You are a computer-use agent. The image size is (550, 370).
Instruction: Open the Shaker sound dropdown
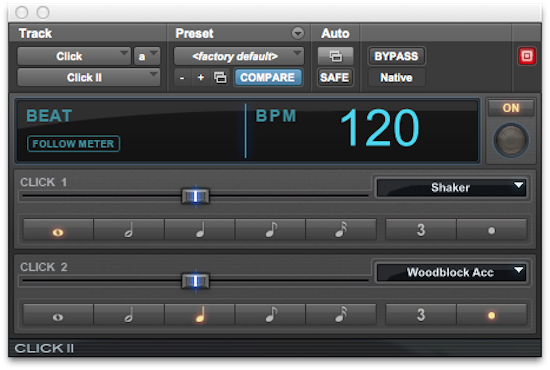tap(451, 188)
